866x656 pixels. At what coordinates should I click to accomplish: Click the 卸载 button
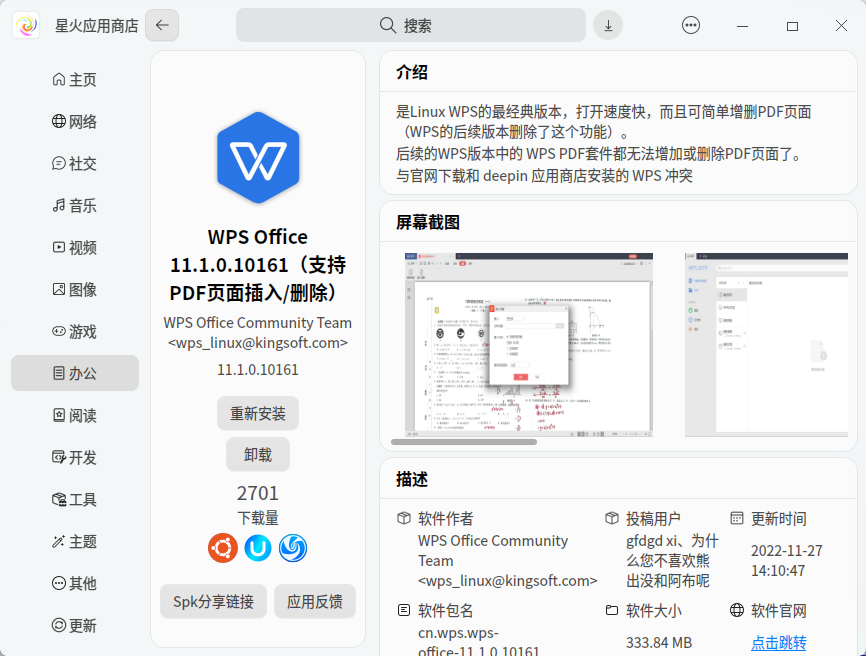pyautogui.click(x=257, y=454)
